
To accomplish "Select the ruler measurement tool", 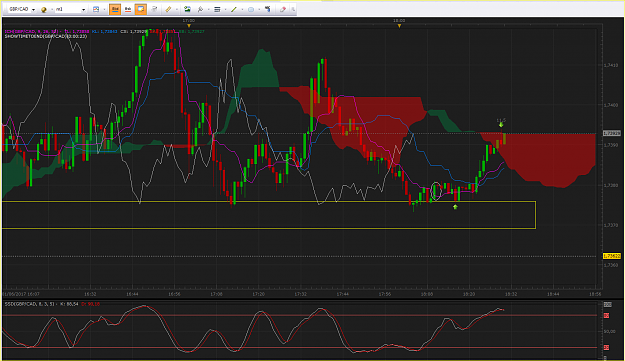I will (x=168, y=9).
